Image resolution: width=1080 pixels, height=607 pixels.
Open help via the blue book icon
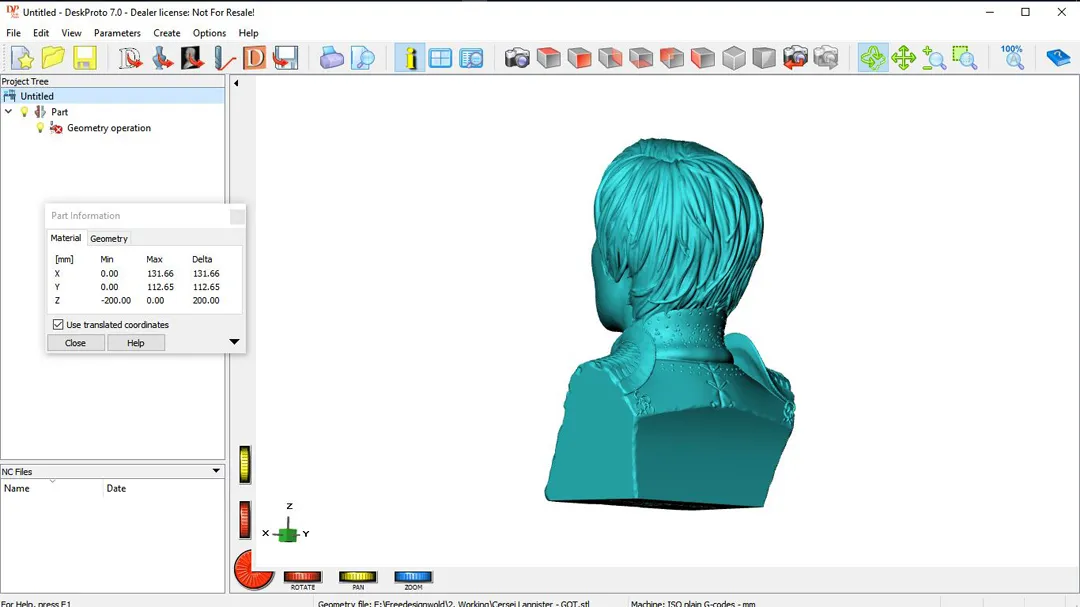[x=1058, y=58]
